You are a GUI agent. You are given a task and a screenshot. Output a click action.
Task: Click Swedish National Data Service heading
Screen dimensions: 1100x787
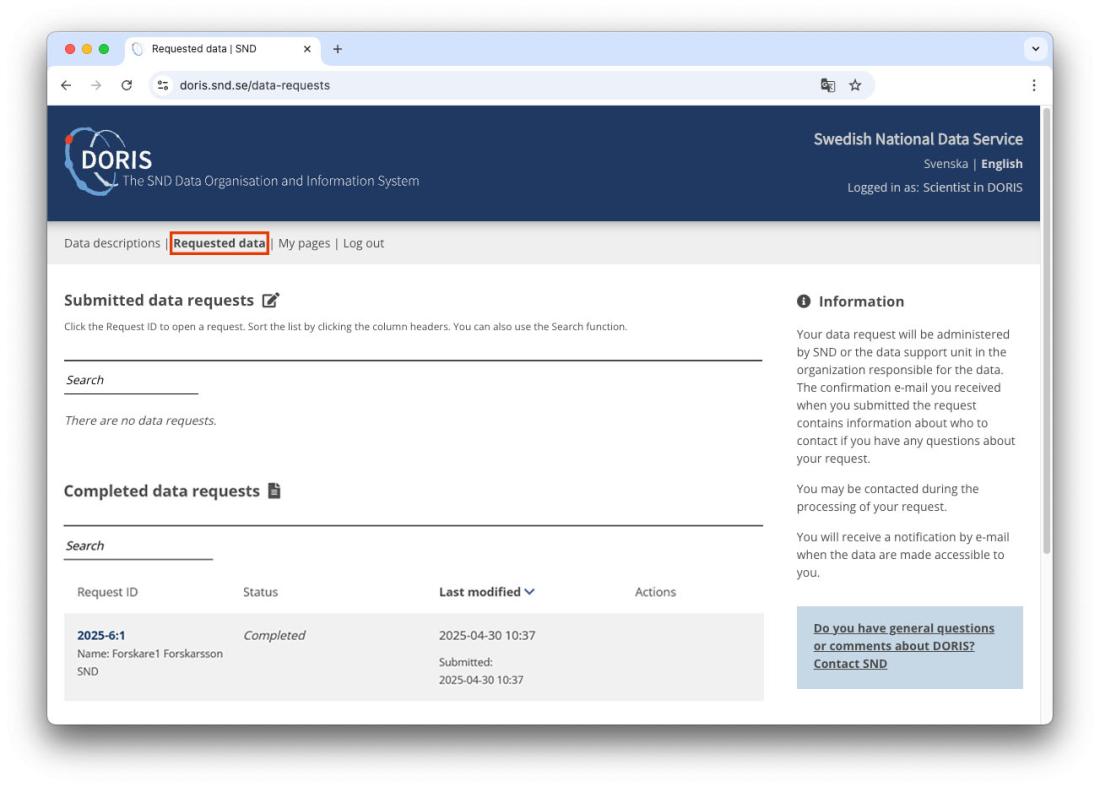pos(918,139)
